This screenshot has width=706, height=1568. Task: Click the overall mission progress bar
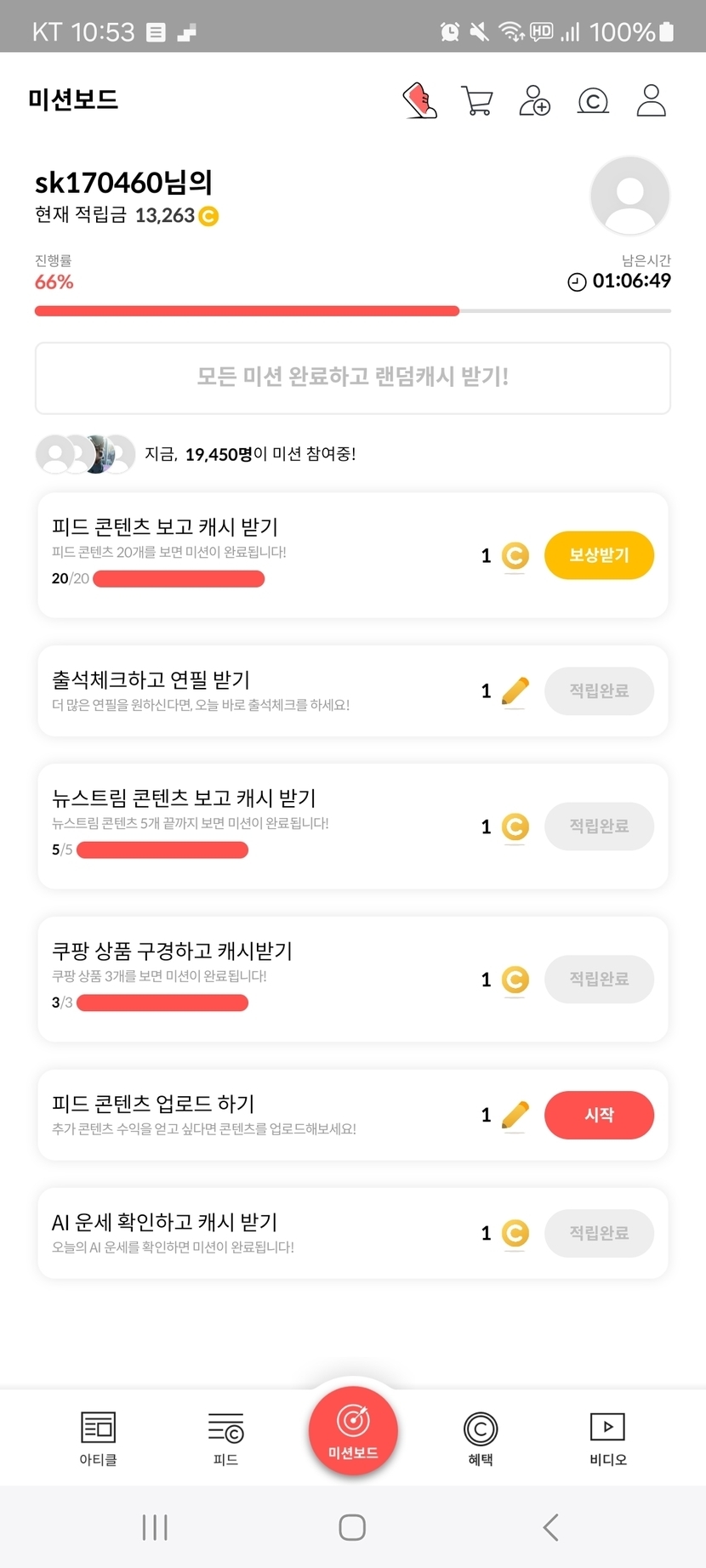click(352, 311)
